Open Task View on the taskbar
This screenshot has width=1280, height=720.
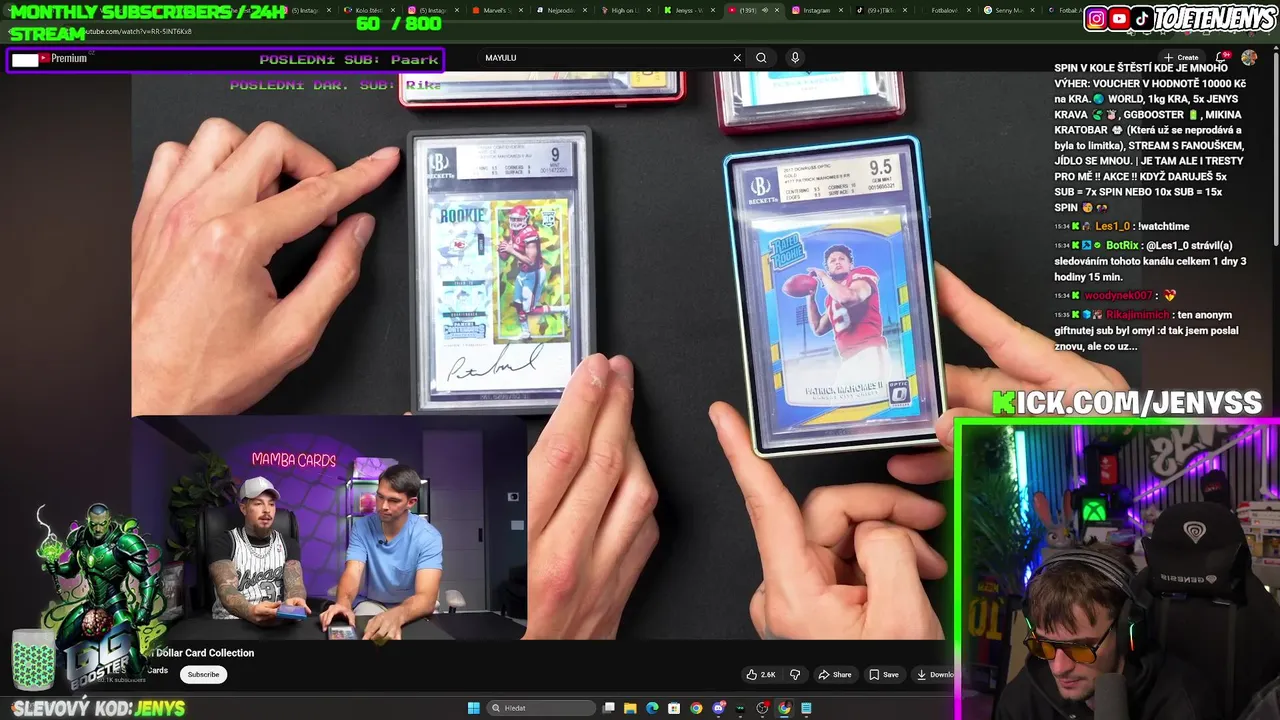609,708
